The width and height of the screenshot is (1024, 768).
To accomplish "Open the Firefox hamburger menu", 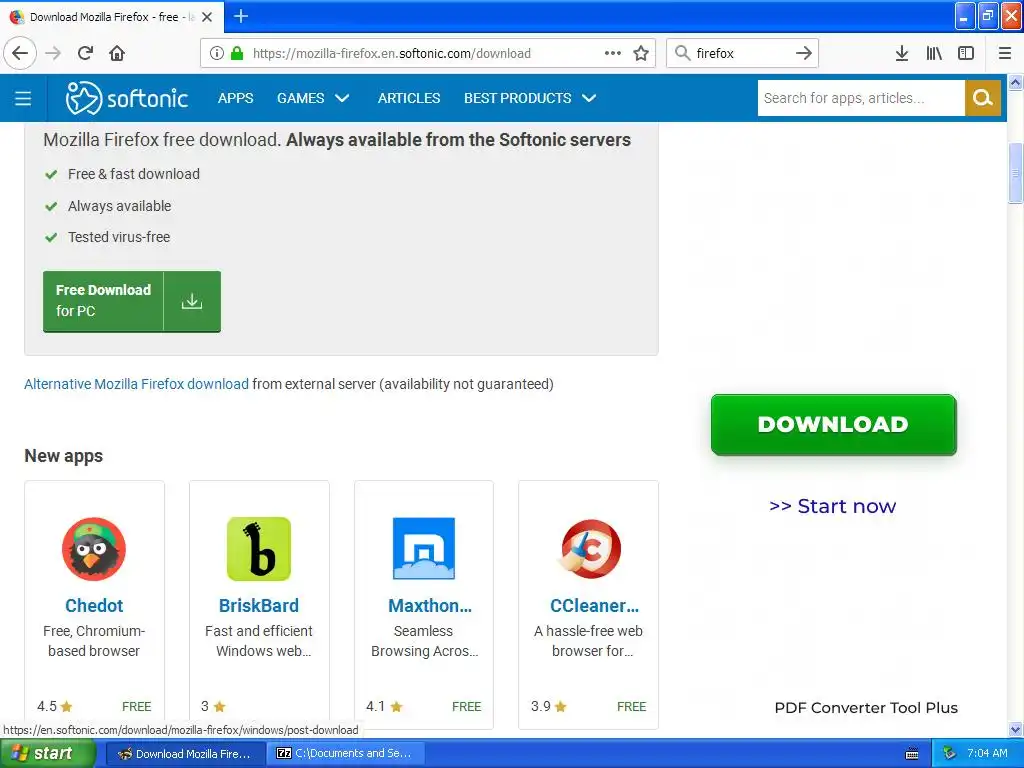I will [1005, 54].
